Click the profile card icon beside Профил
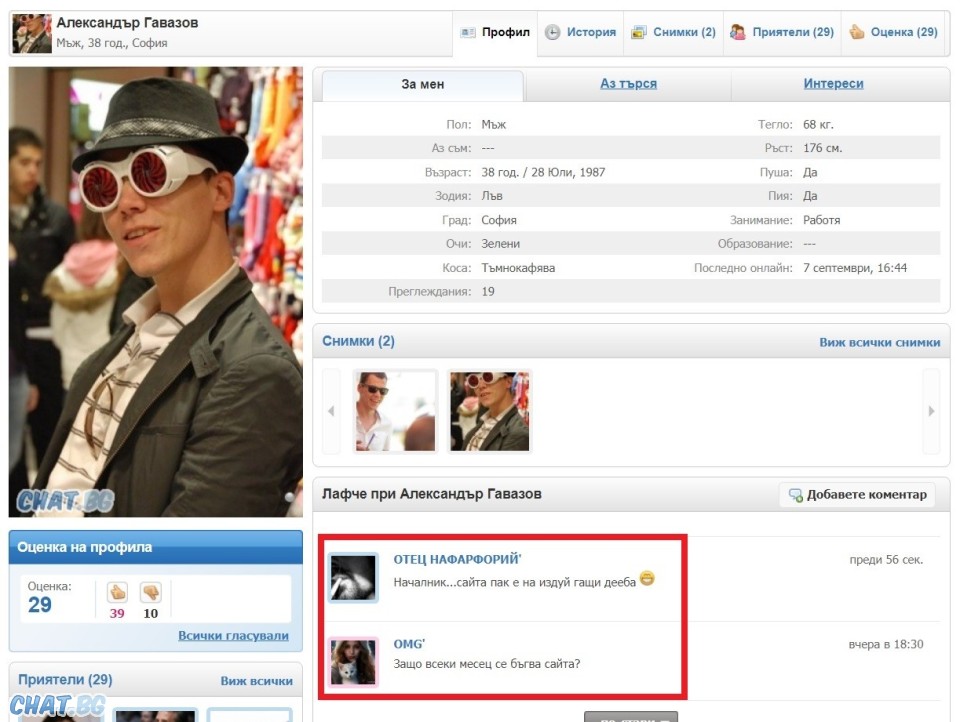960x722 pixels. (468, 32)
